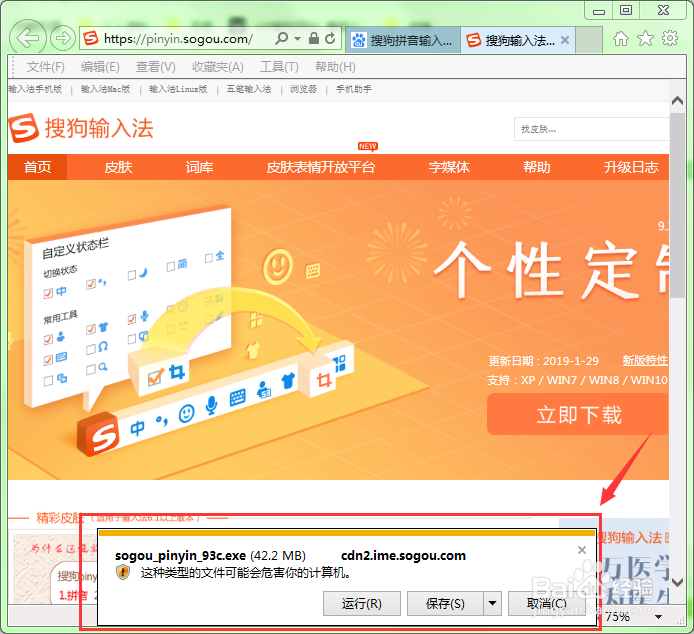The height and width of the screenshot is (634, 694).
Task: Close the download notification bar
Action: click(x=582, y=550)
